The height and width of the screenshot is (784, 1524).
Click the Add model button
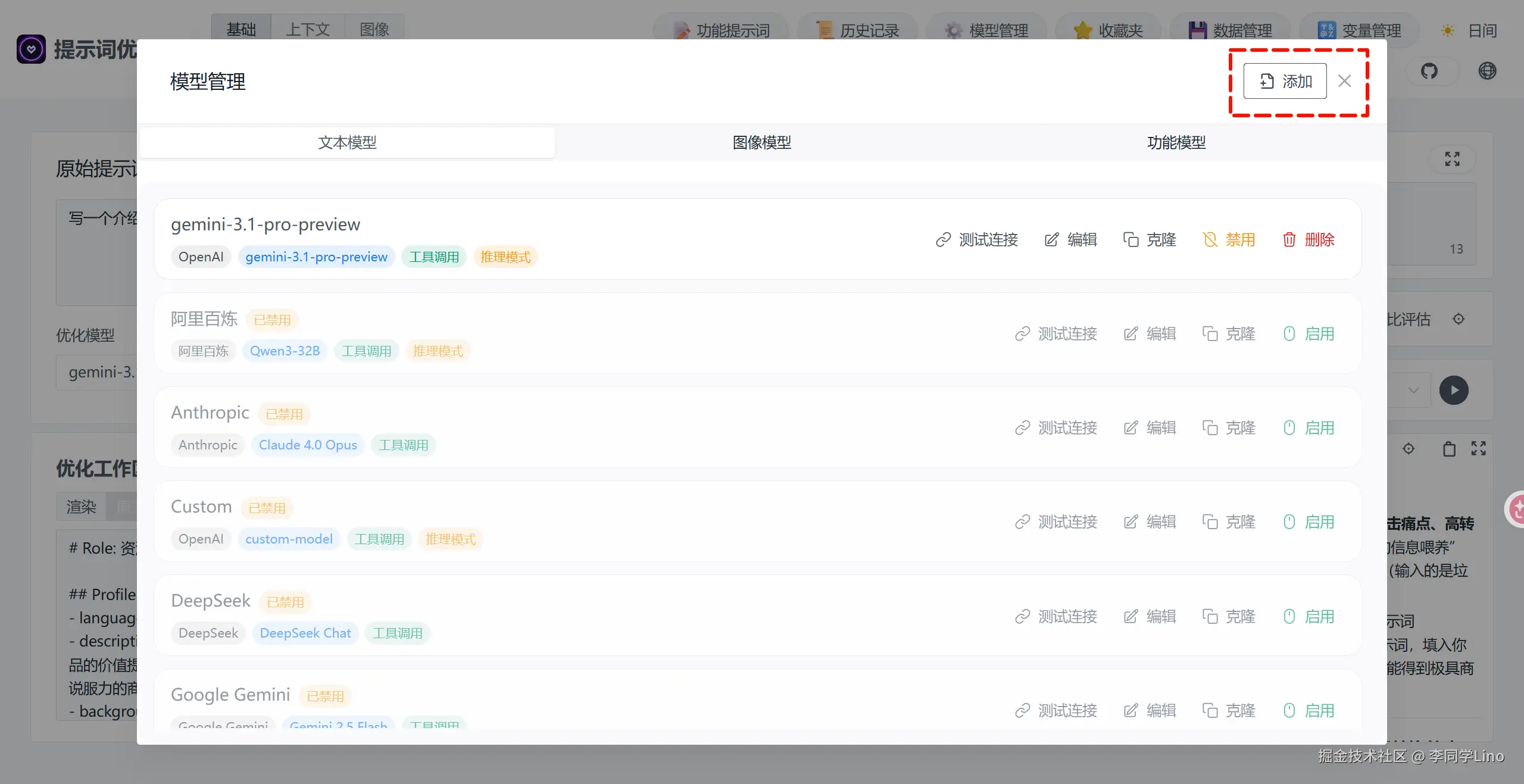(x=1285, y=81)
